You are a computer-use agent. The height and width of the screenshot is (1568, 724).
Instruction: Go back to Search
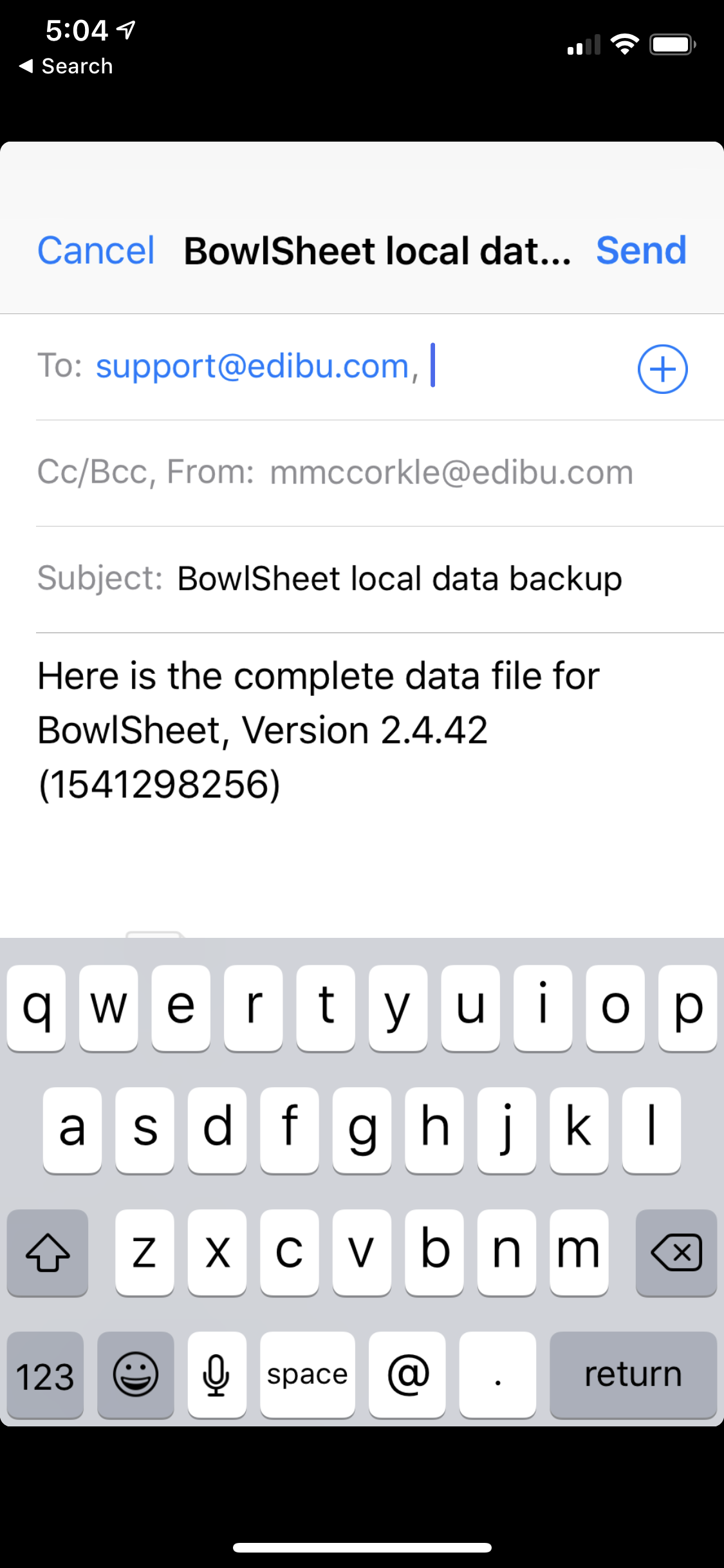tap(66, 66)
